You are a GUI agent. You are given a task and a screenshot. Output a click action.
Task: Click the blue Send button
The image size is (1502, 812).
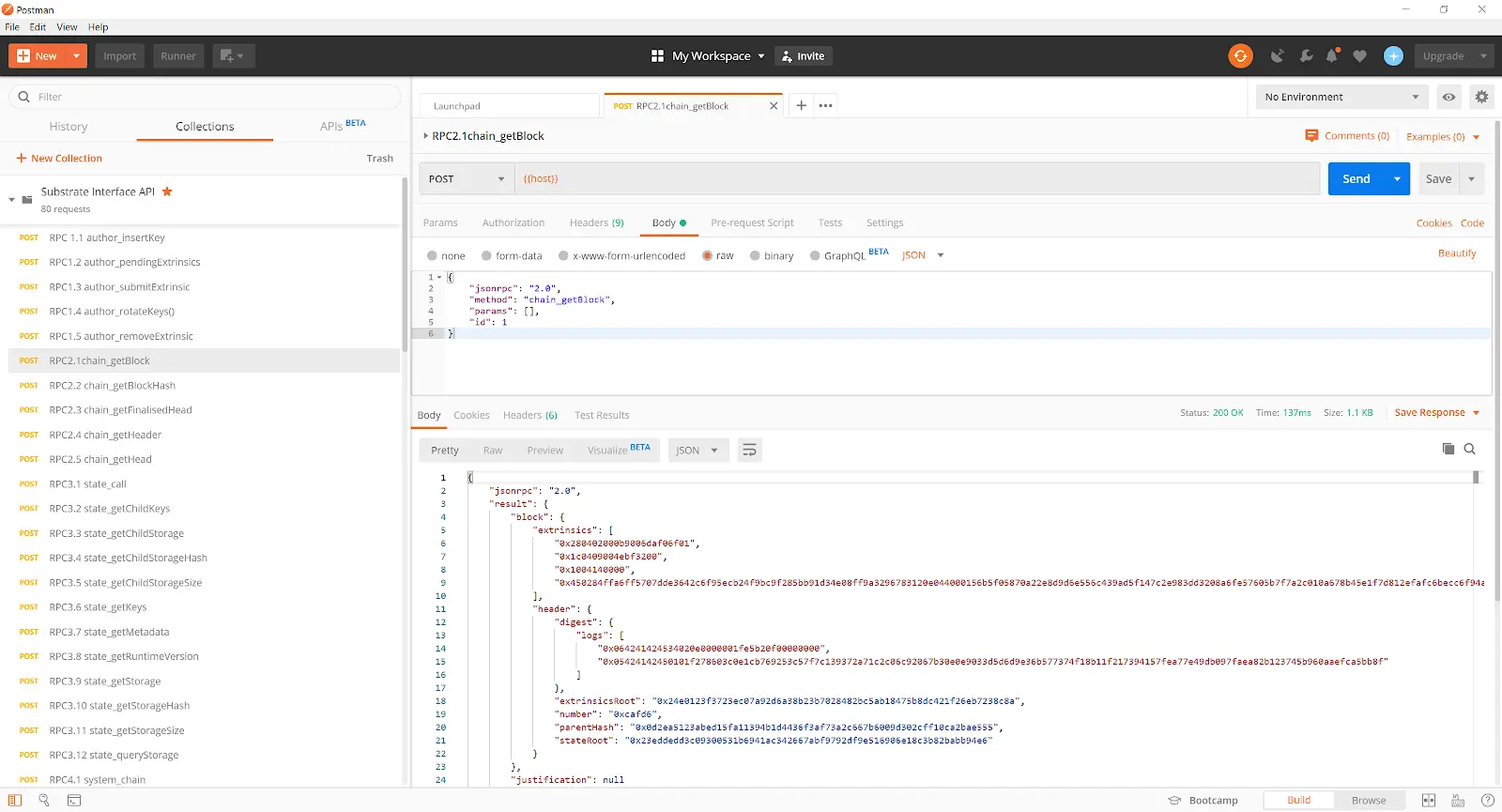tap(1356, 178)
